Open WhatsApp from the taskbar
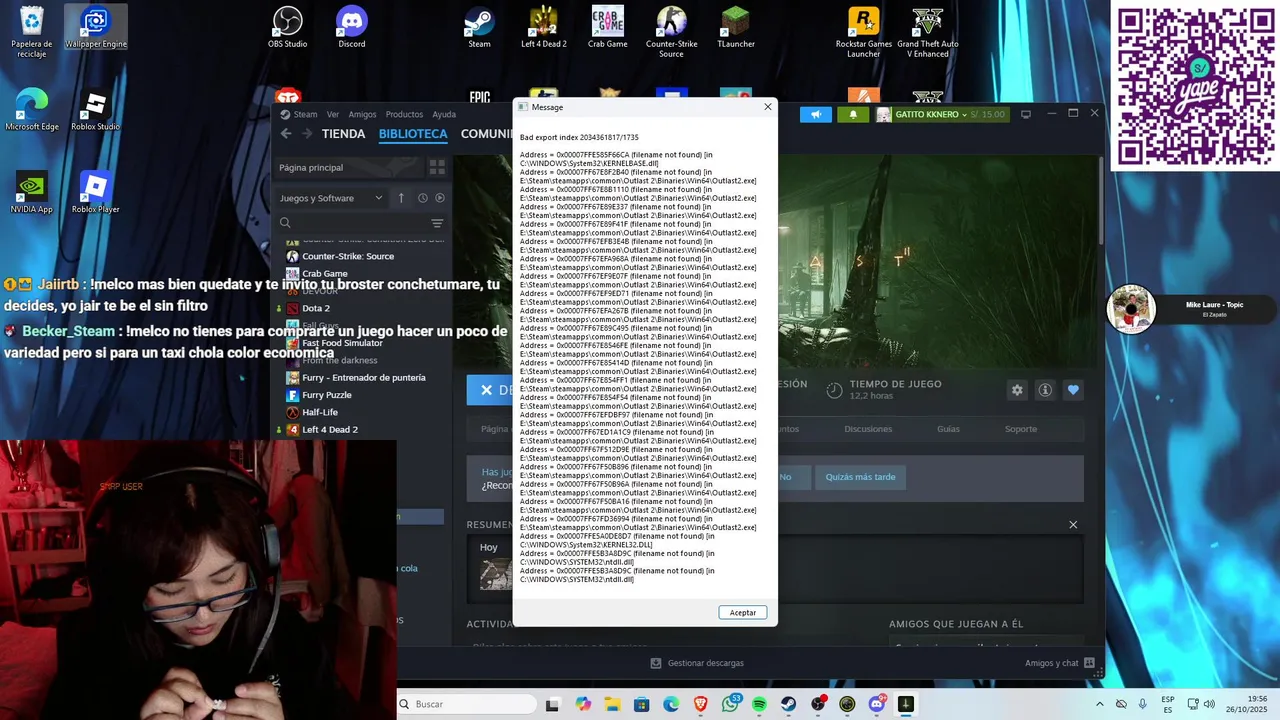This screenshot has height=720, width=1280. [x=730, y=704]
